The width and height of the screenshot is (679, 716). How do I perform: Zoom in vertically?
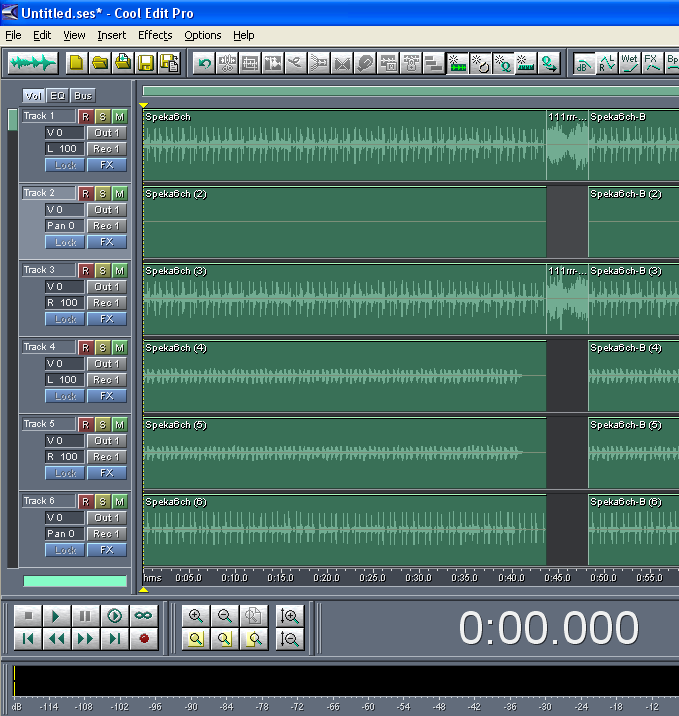pyautogui.click(x=290, y=616)
